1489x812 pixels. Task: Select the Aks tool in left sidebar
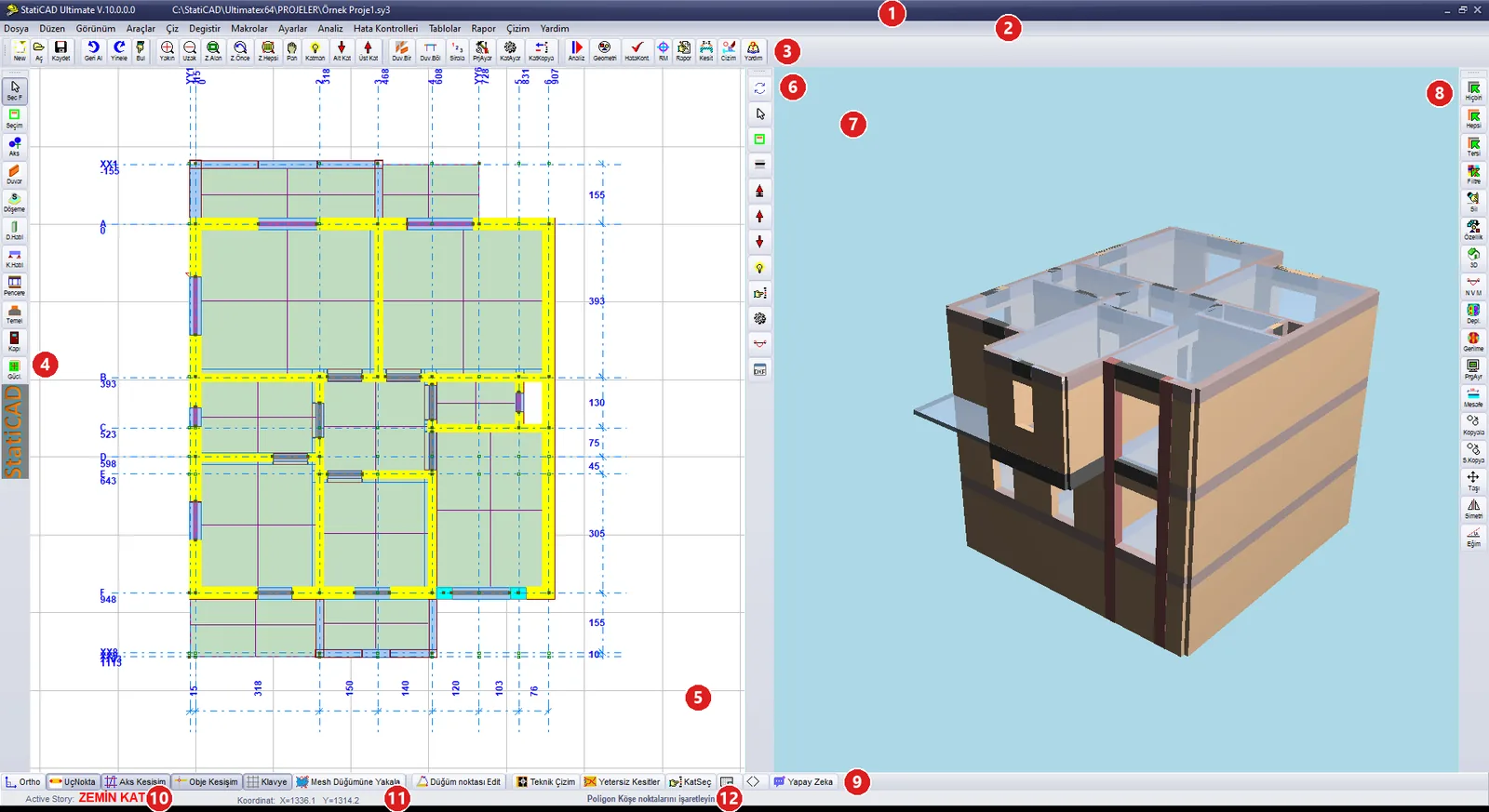tap(15, 146)
